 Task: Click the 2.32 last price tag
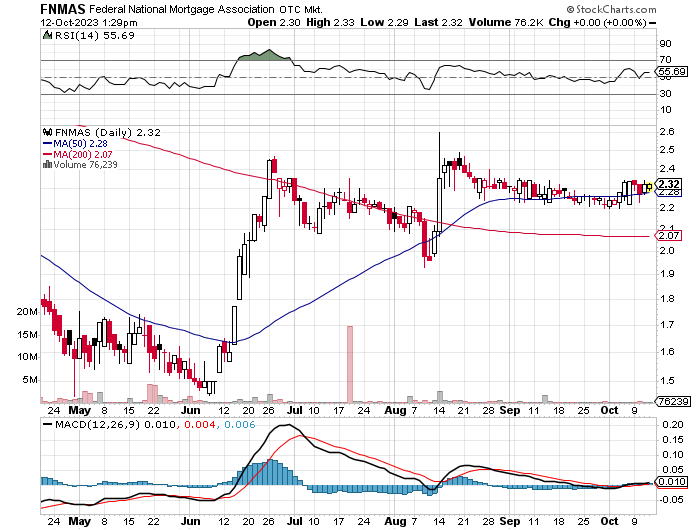tap(669, 184)
